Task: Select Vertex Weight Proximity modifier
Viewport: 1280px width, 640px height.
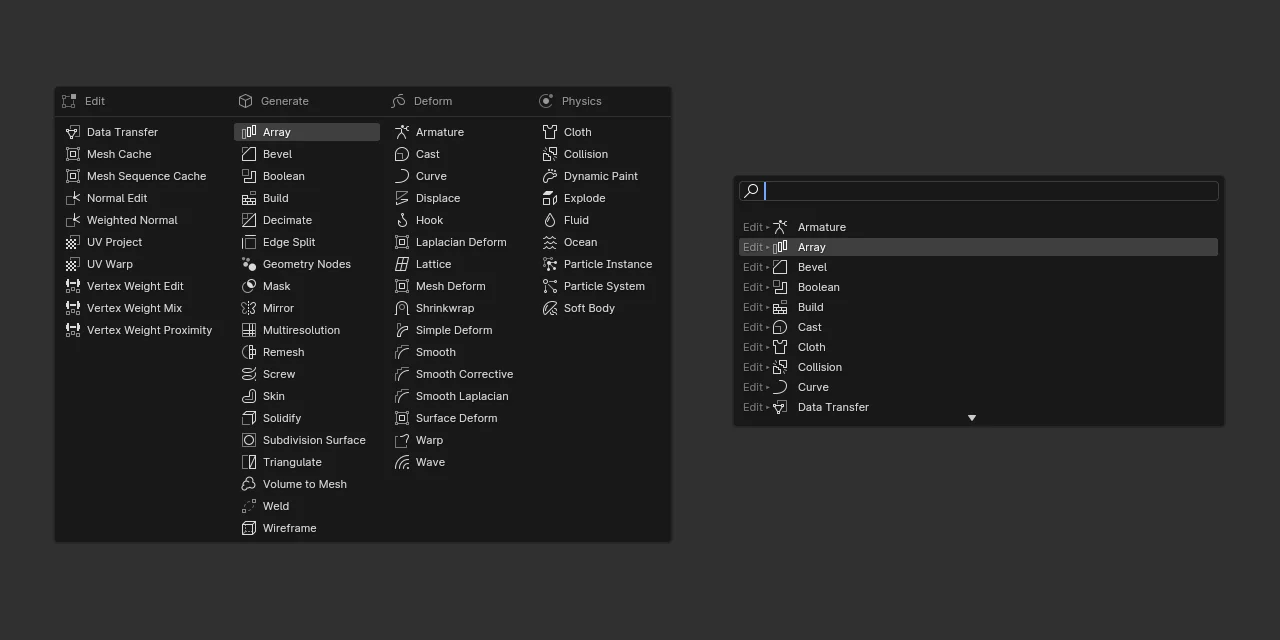Action: click(149, 330)
